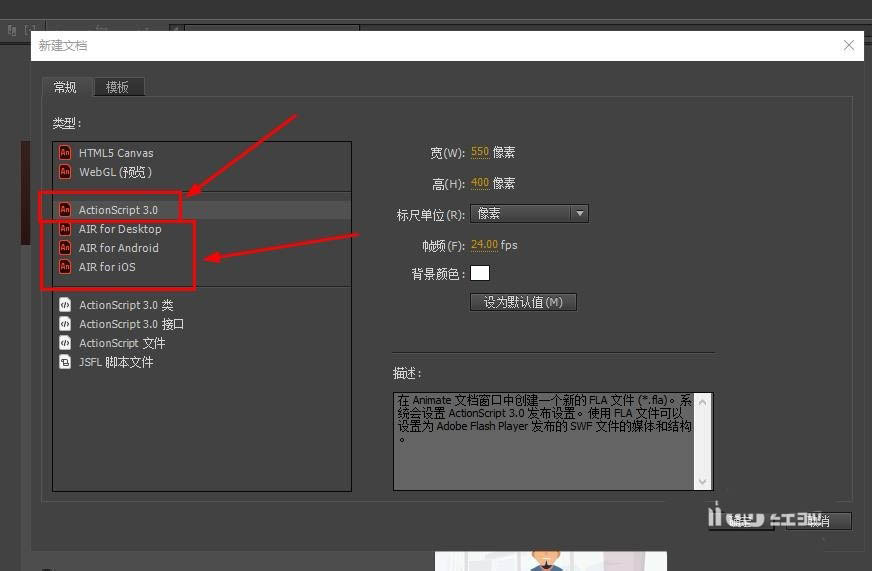Screen dimensions: 872x571
Task: Select ActionScript 3.0 接口 entry
Action: (x=202, y=324)
